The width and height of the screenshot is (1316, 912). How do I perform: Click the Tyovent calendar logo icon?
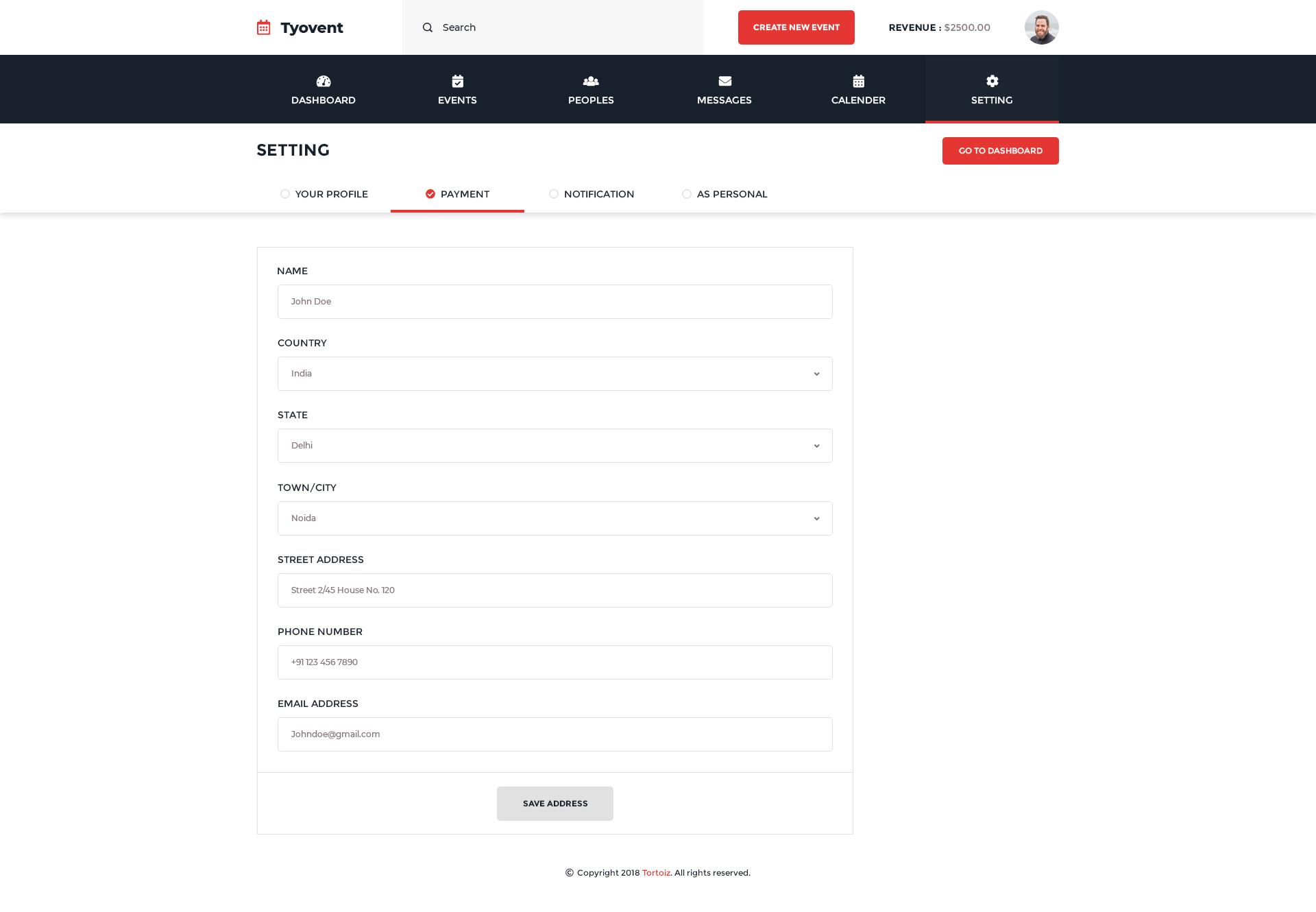point(263,27)
